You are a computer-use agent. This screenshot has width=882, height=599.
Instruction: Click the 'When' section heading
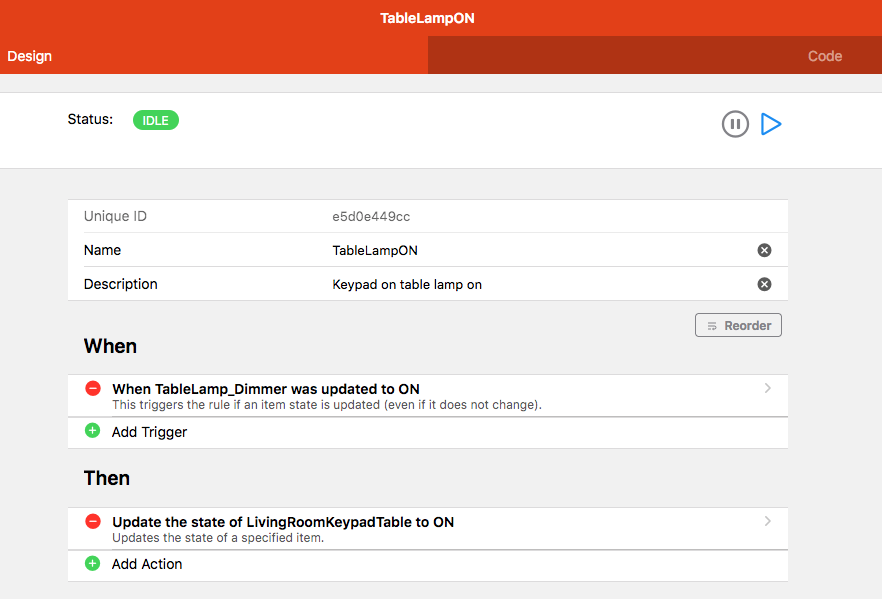[110, 346]
